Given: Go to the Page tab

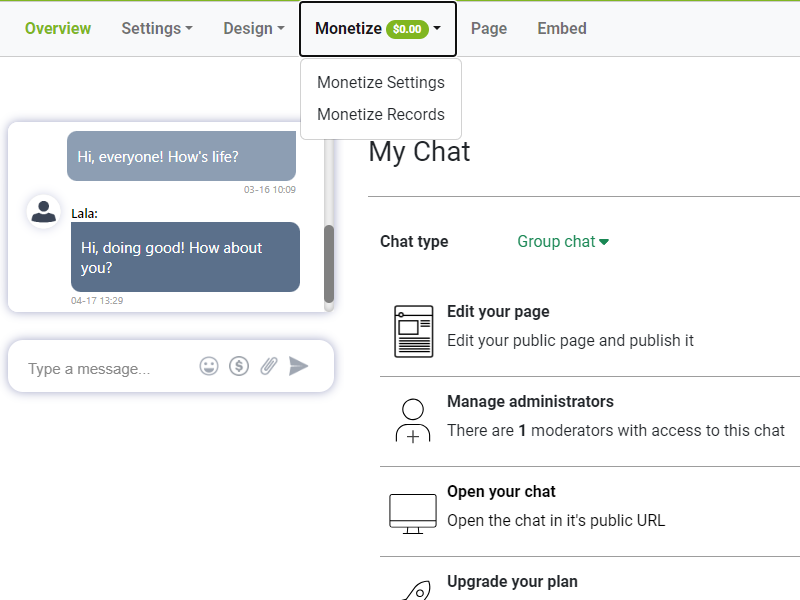Looking at the screenshot, I should (489, 28).
